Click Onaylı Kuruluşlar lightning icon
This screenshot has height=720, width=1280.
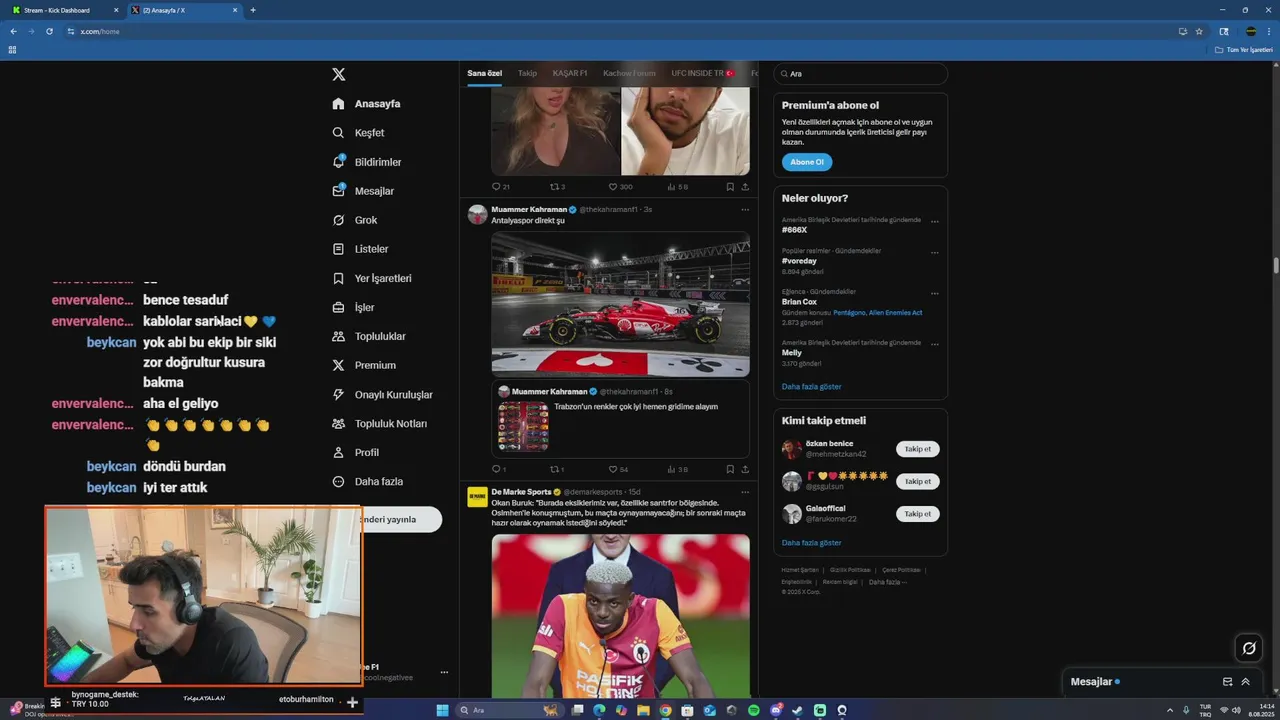click(338, 394)
